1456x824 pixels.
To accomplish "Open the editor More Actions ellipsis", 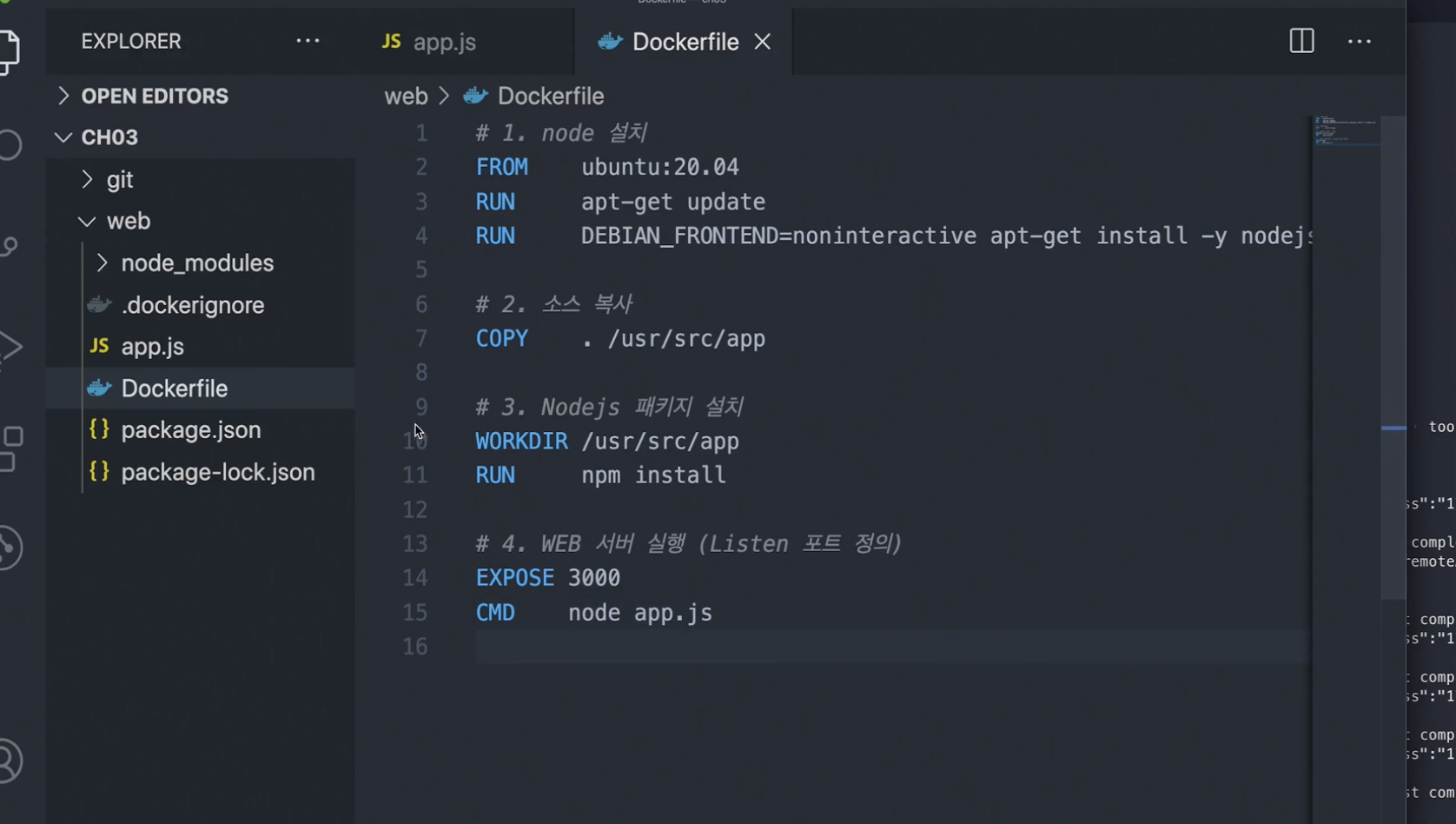I will [1360, 41].
